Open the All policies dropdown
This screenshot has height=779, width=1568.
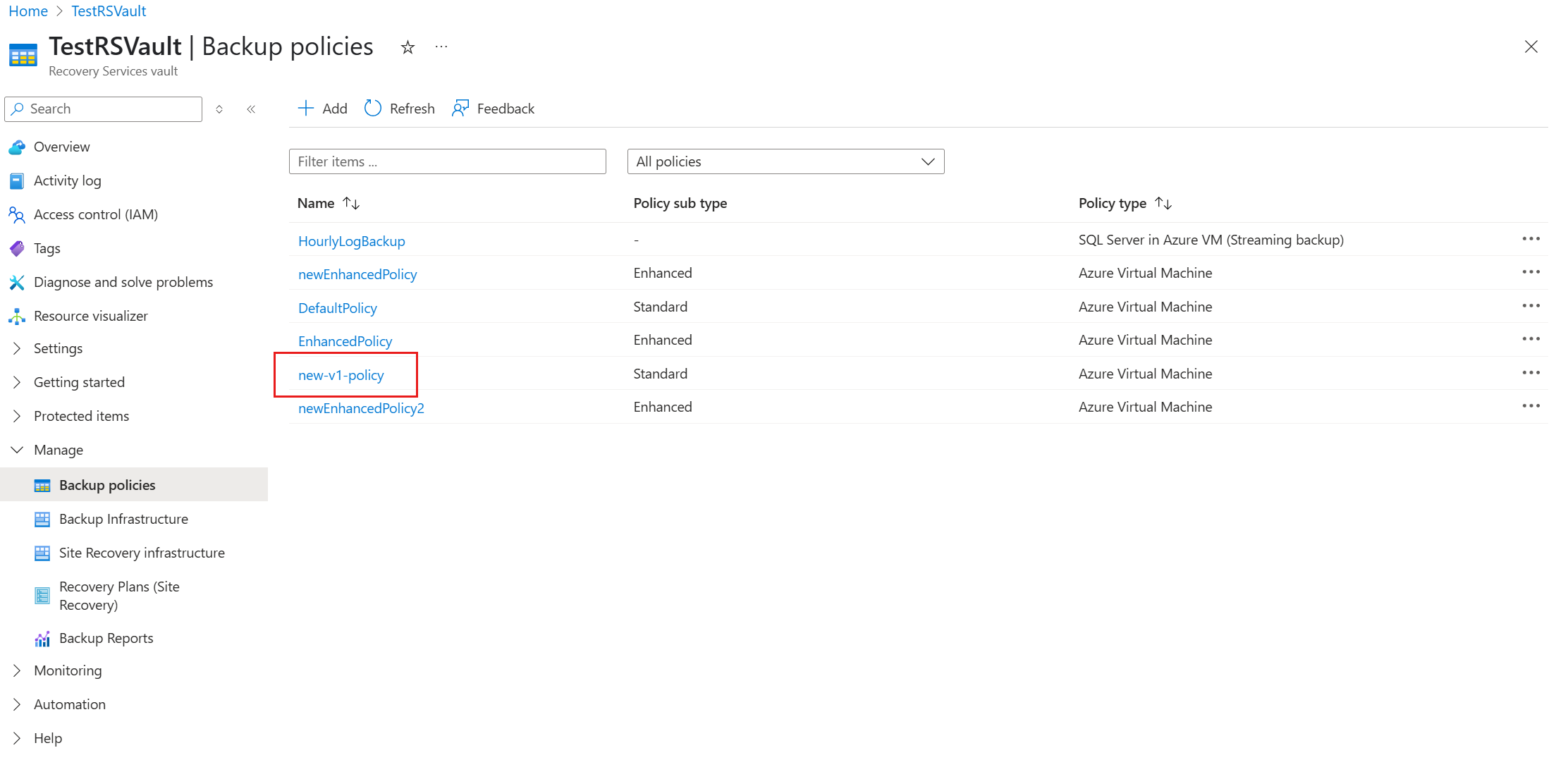(x=785, y=161)
